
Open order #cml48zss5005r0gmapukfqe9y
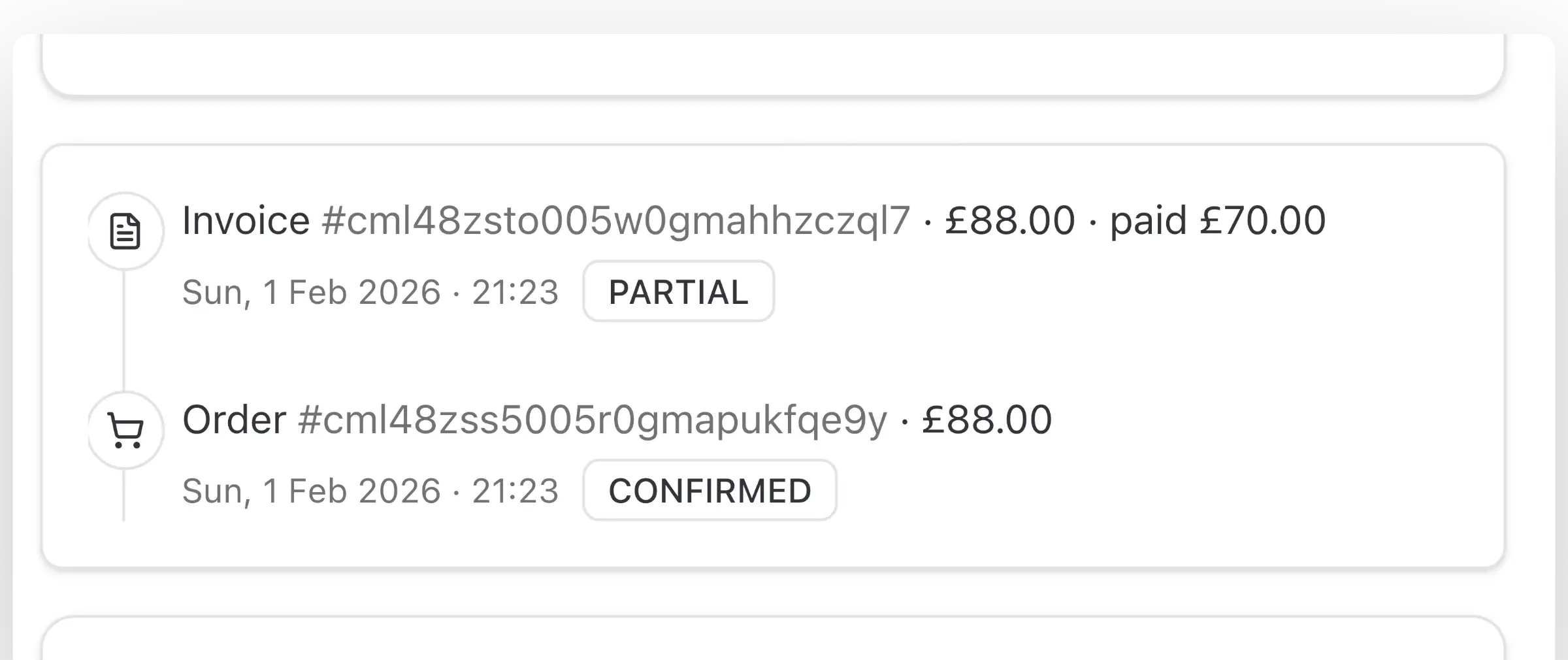click(592, 420)
